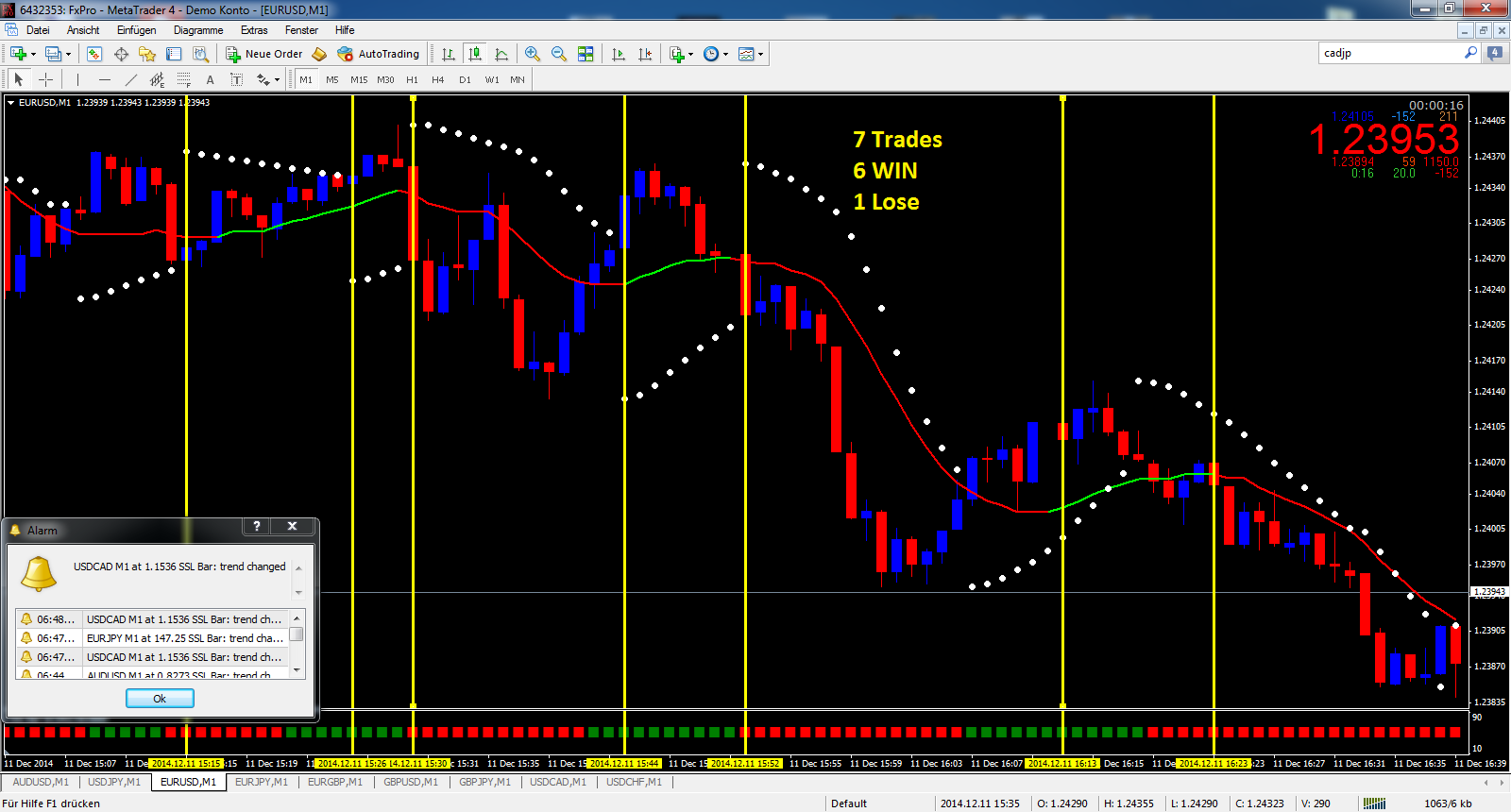
Task: Open the periodicity clock dropdown arrow
Action: (x=725, y=55)
